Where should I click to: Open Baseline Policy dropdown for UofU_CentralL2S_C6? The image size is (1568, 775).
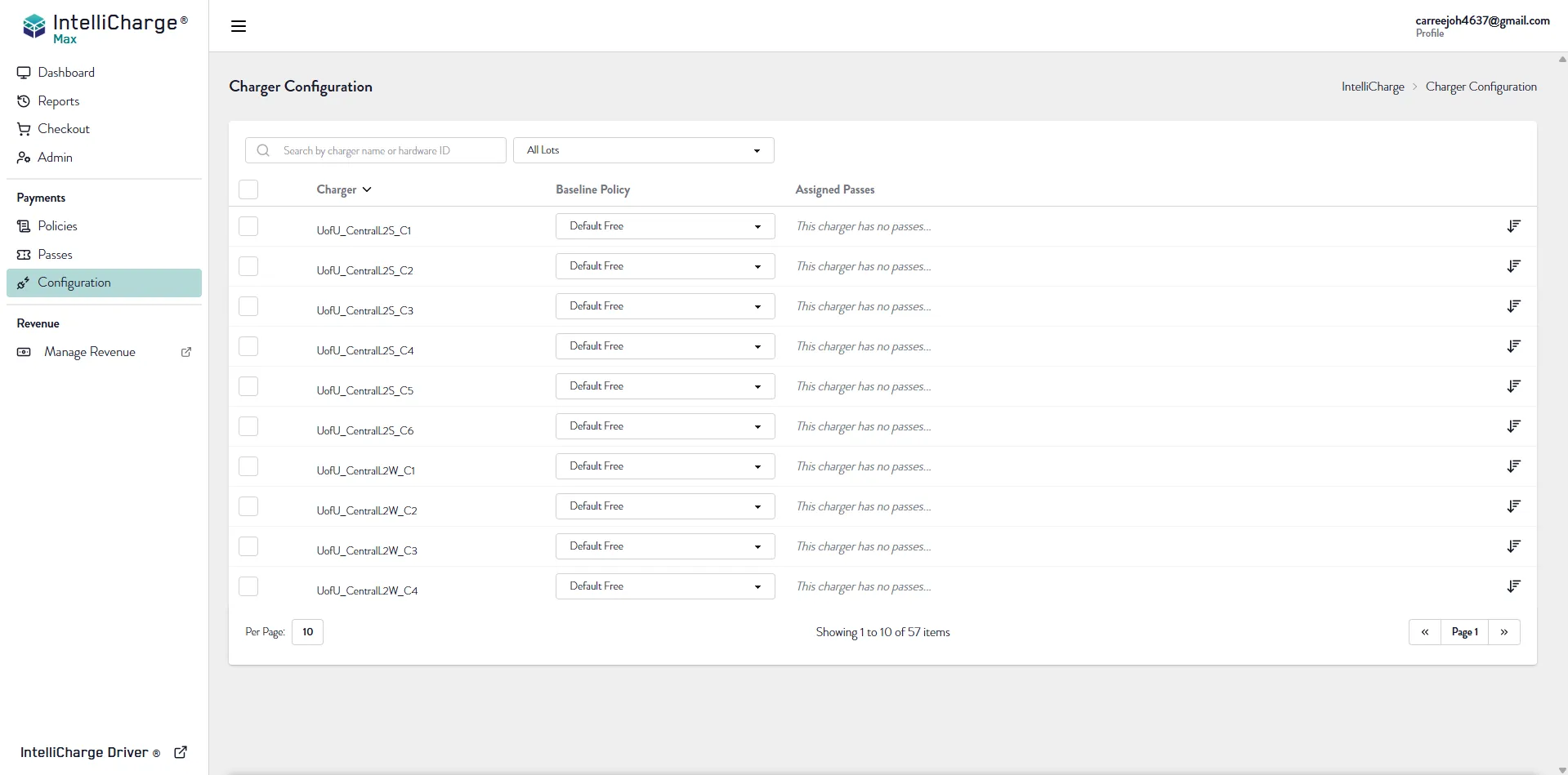coord(665,426)
